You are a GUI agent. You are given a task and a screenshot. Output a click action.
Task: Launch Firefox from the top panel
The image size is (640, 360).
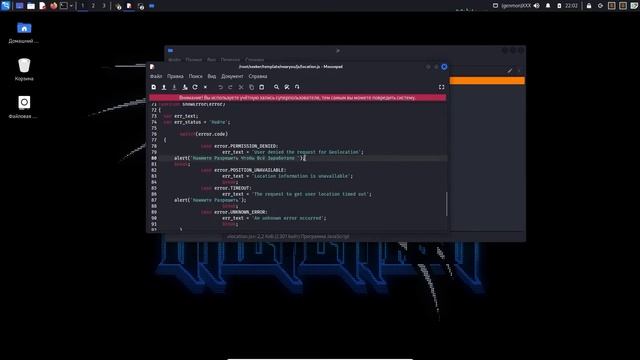coord(53,6)
